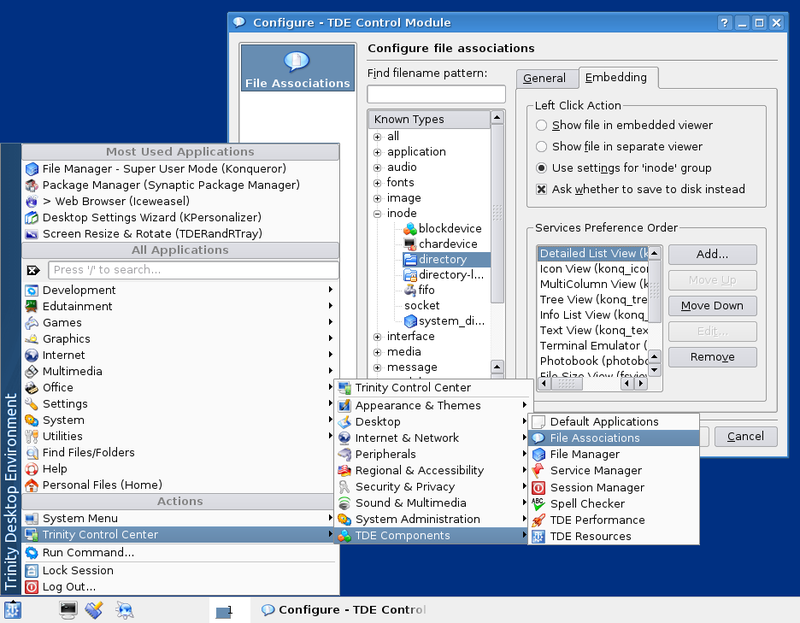
Task: Click the Internet globe icon in menu
Action: pyautogui.click(x=32, y=355)
